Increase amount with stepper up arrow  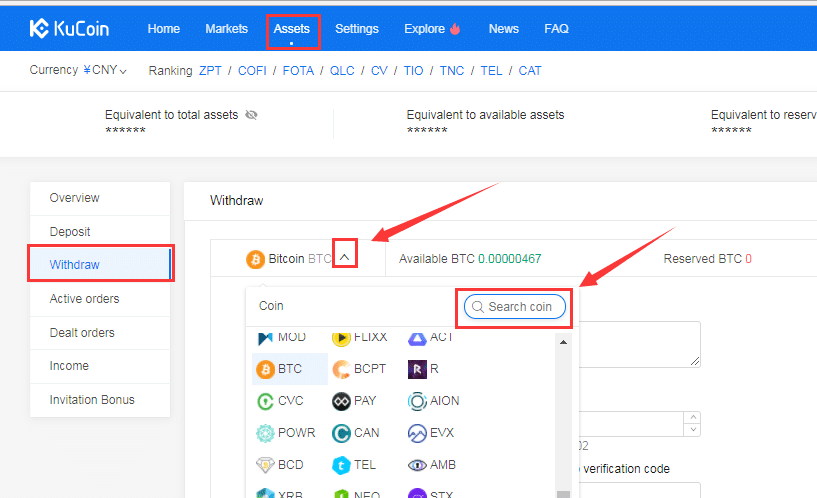pyautogui.click(x=692, y=417)
